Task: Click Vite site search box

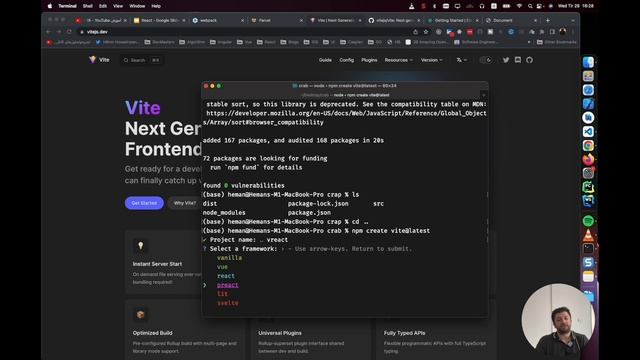Action: [142, 60]
